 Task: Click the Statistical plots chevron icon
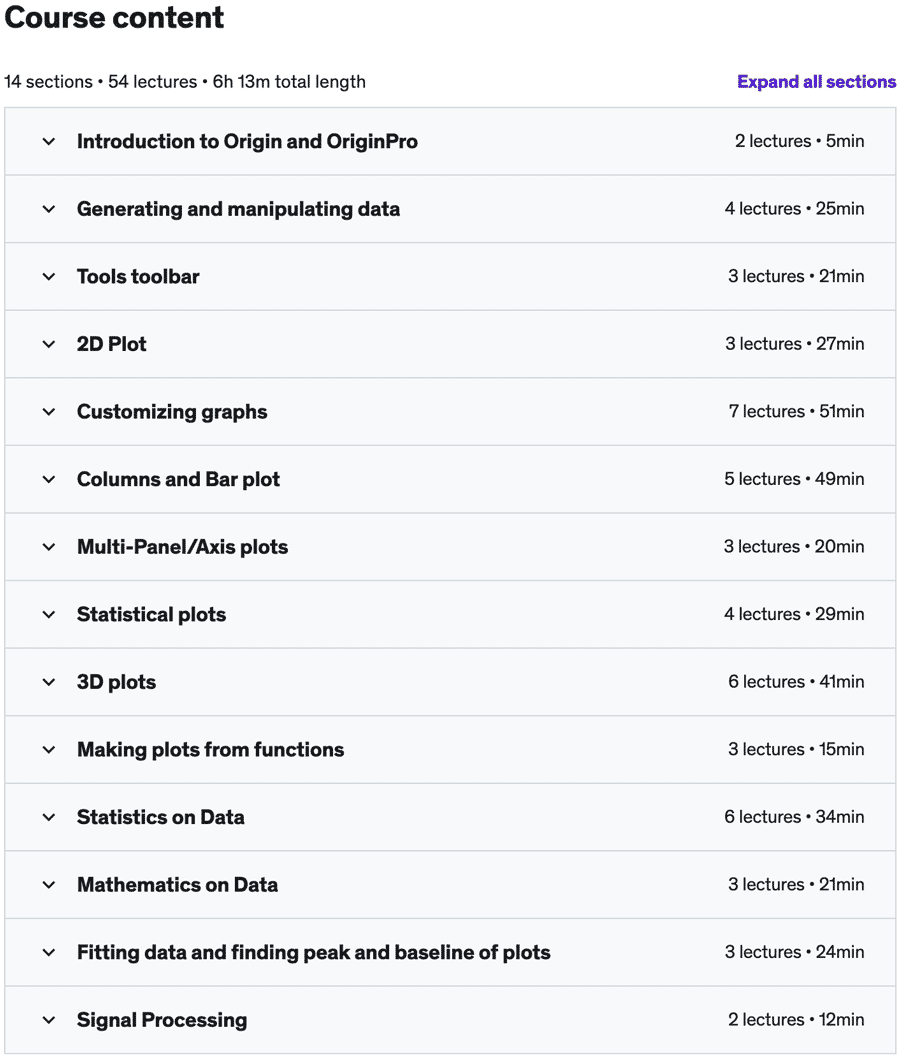coord(49,615)
